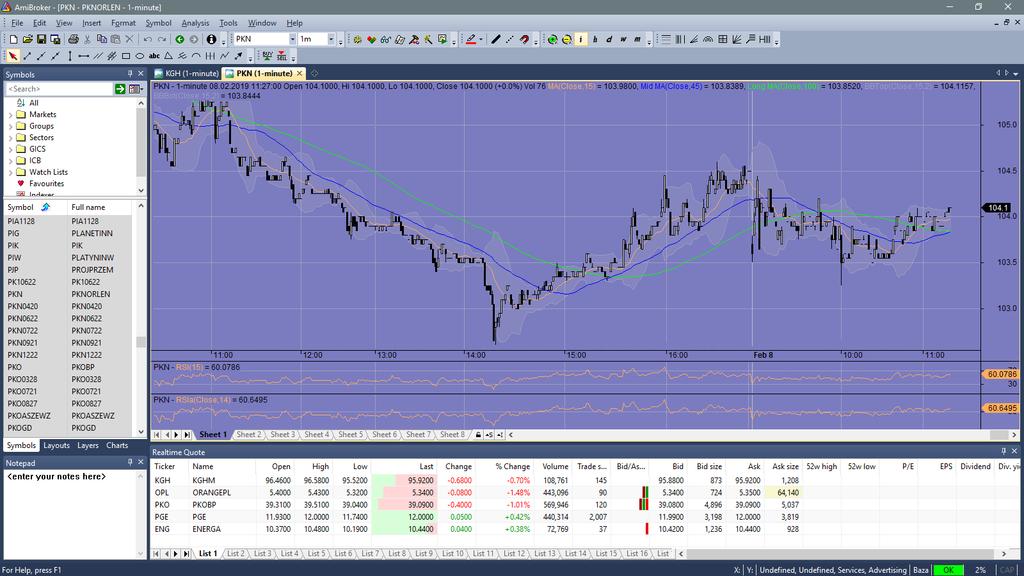Viewport: 1024px width, 576px height.
Task: Select the Horizontal line drawing tool
Action: coord(84,56)
